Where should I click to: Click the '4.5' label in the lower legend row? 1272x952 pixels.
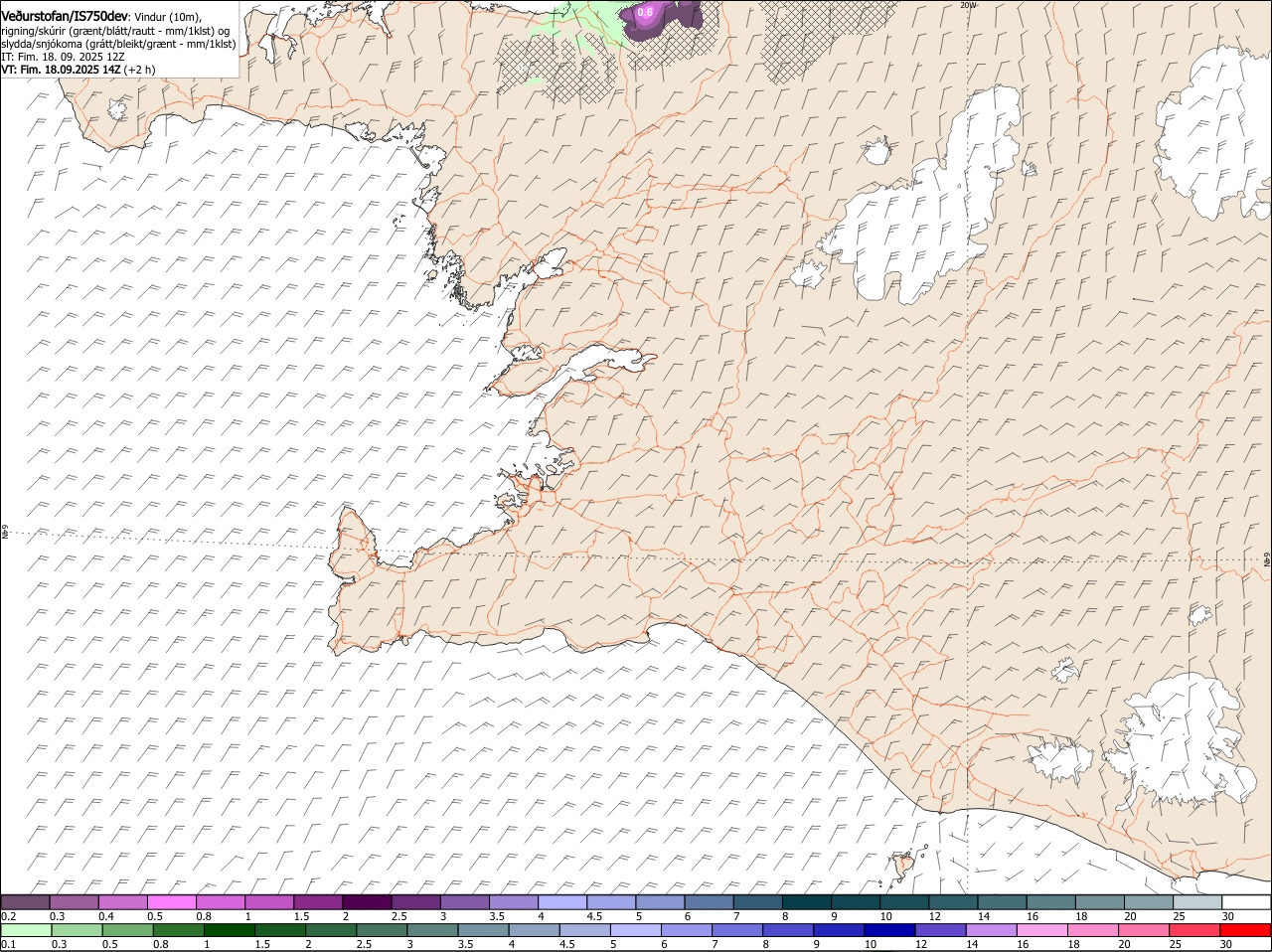(x=567, y=944)
